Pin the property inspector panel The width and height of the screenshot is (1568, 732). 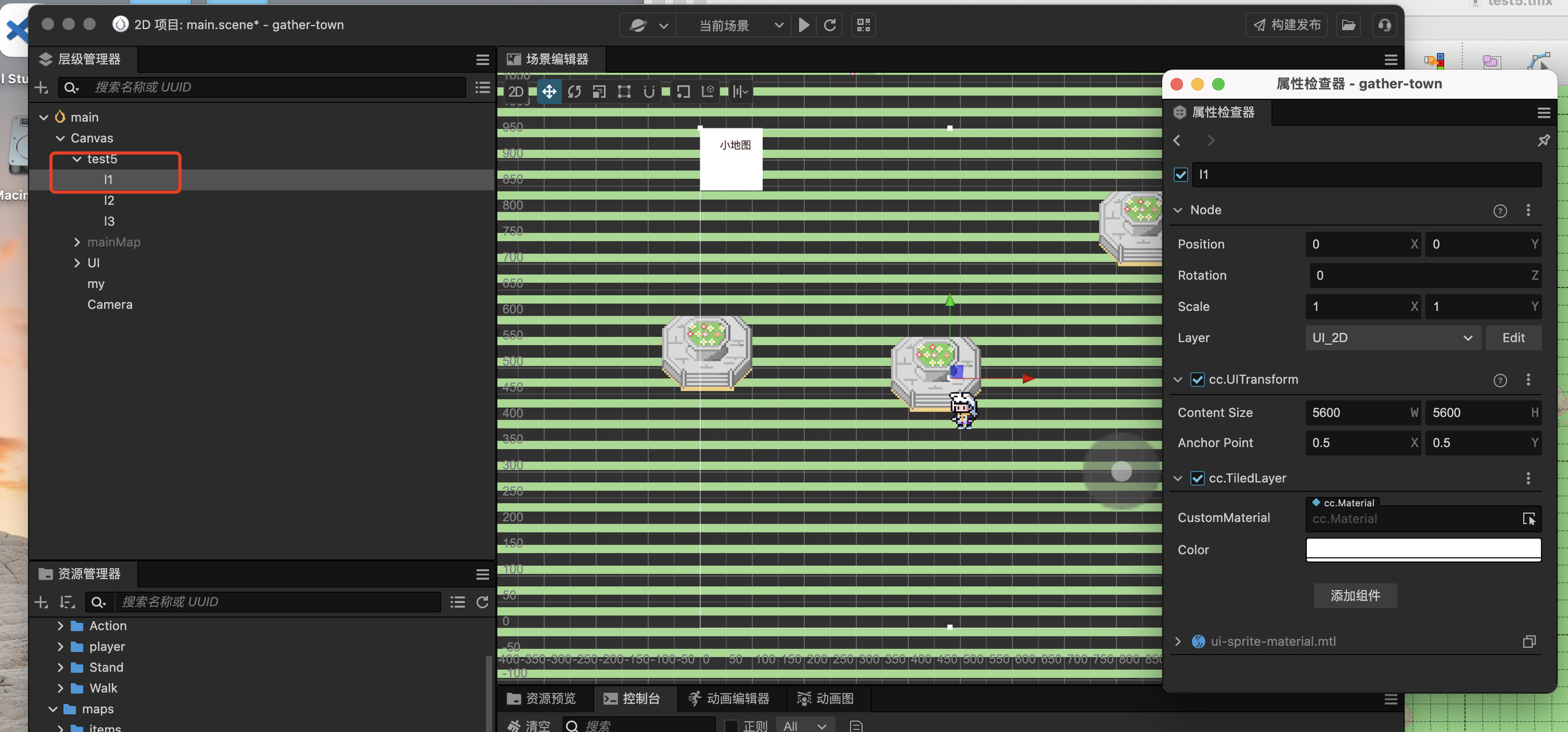[1543, 140]
